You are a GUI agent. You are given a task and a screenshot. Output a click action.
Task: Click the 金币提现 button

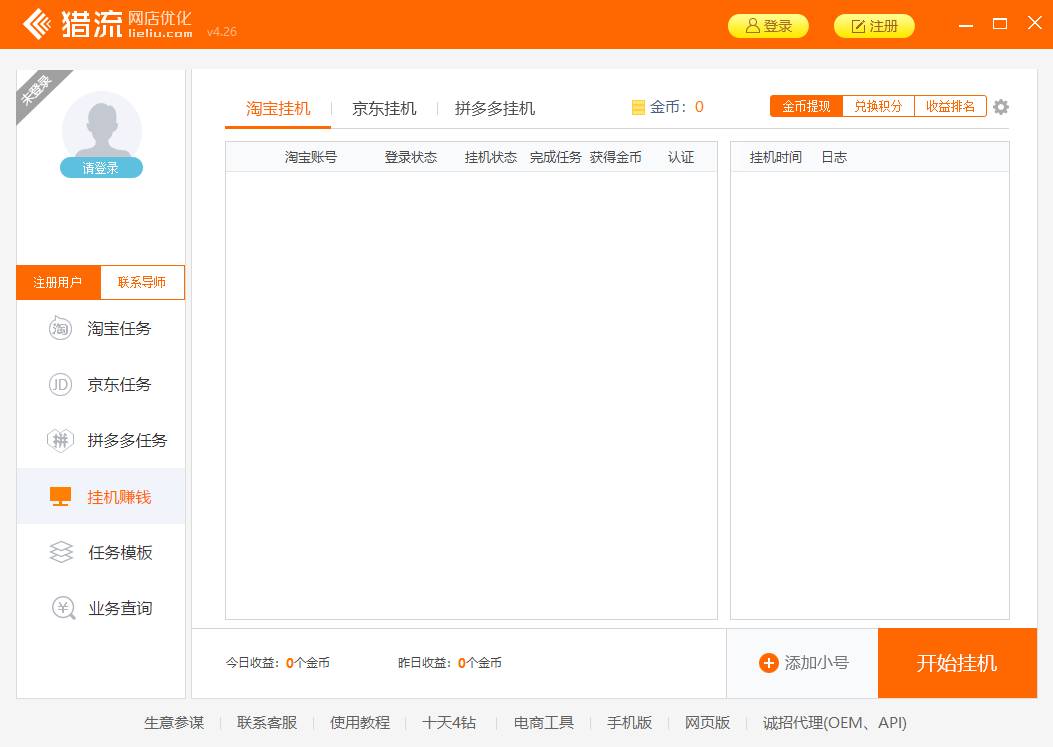806,106
